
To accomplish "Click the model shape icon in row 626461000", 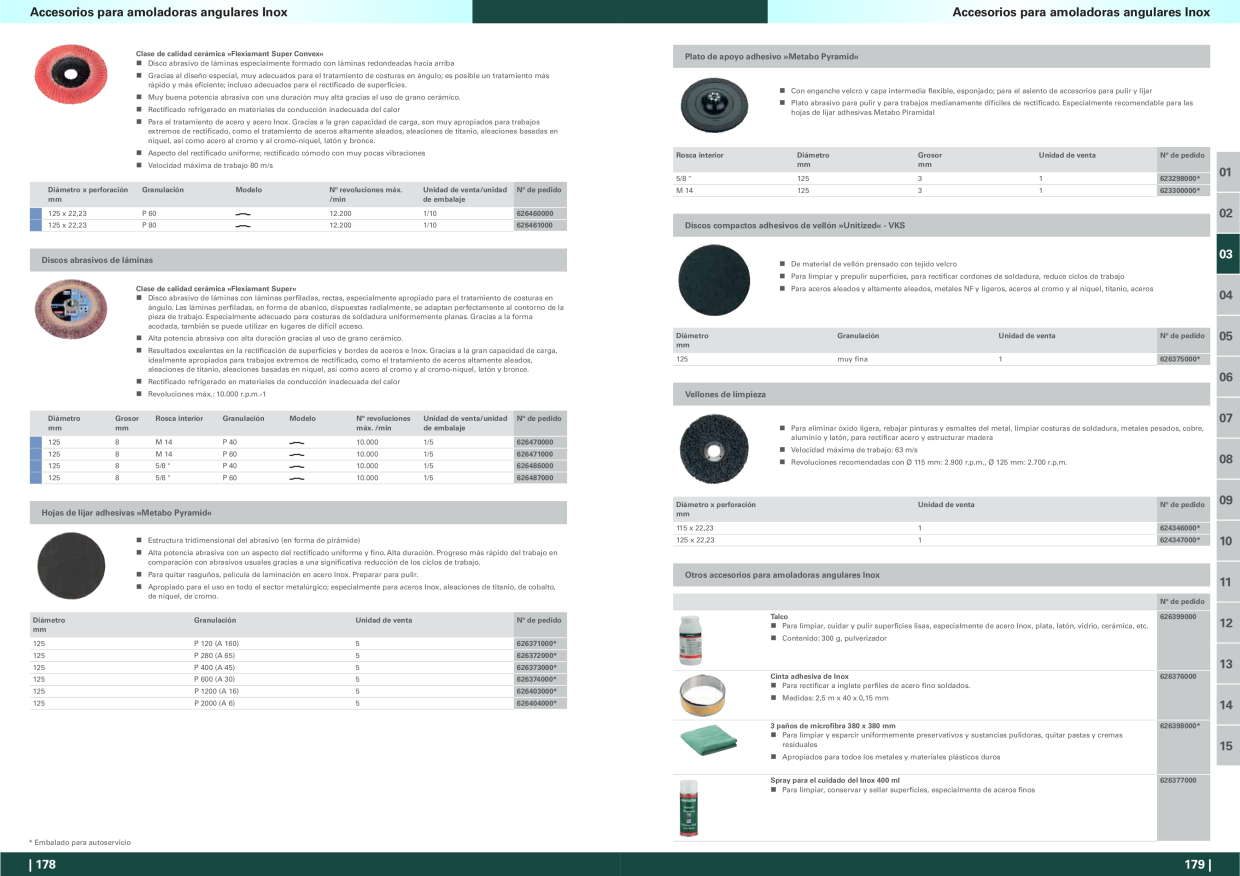I will tap(242, 226).
